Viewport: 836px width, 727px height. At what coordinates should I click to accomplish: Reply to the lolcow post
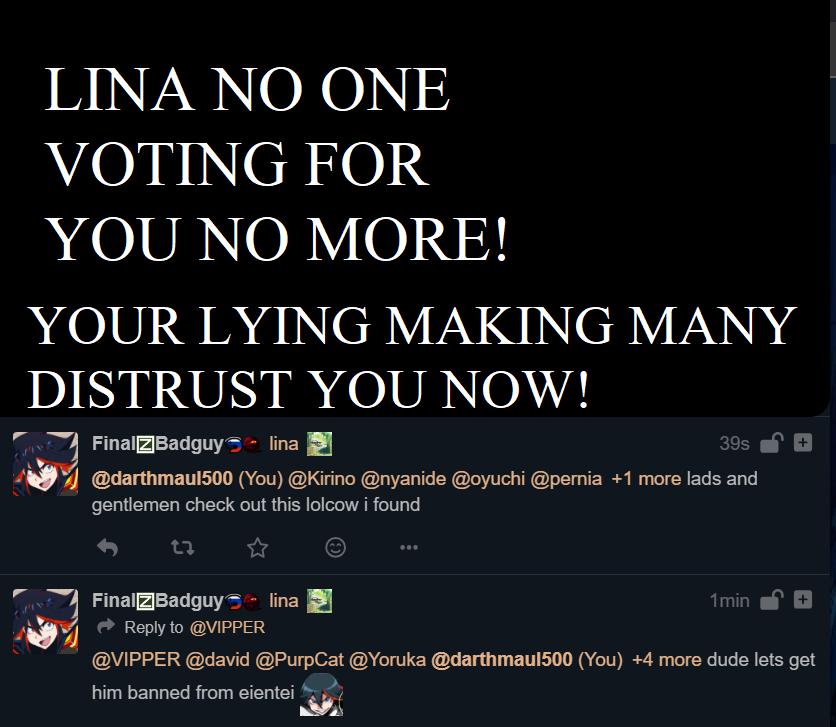(108, 547)
